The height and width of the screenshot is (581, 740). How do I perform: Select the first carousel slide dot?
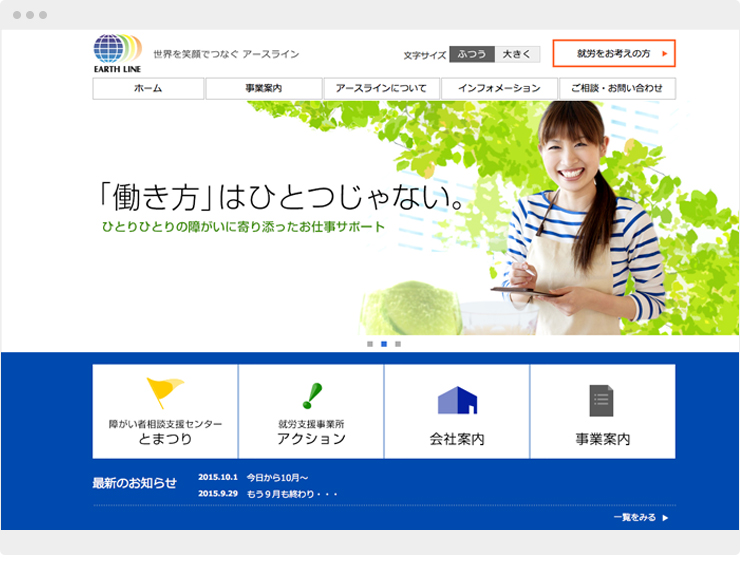point(370,344)
